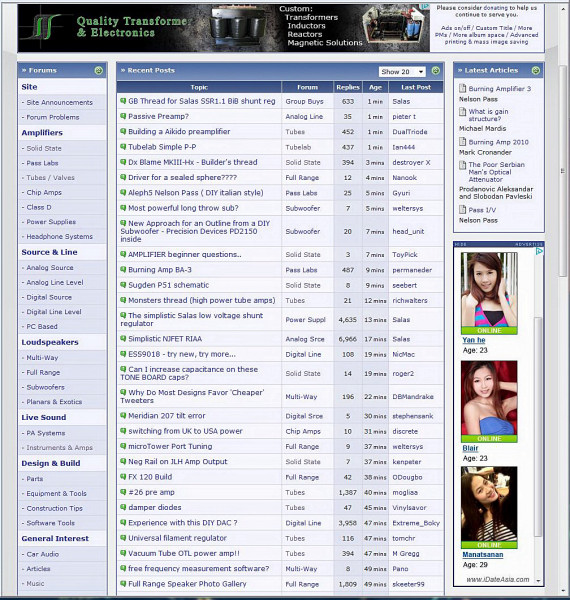Sort by Age column header
Image resolution: width=570 pixels, height=600 pixels.
(375, 87)
